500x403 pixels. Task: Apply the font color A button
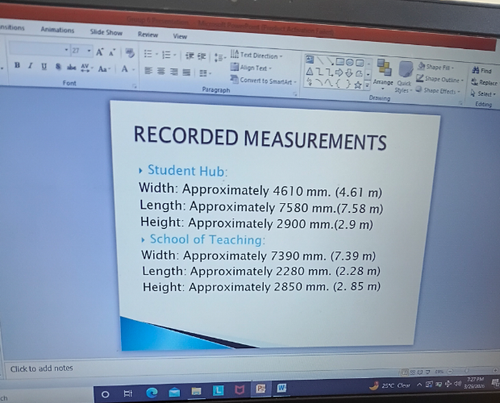coord(125,69)
